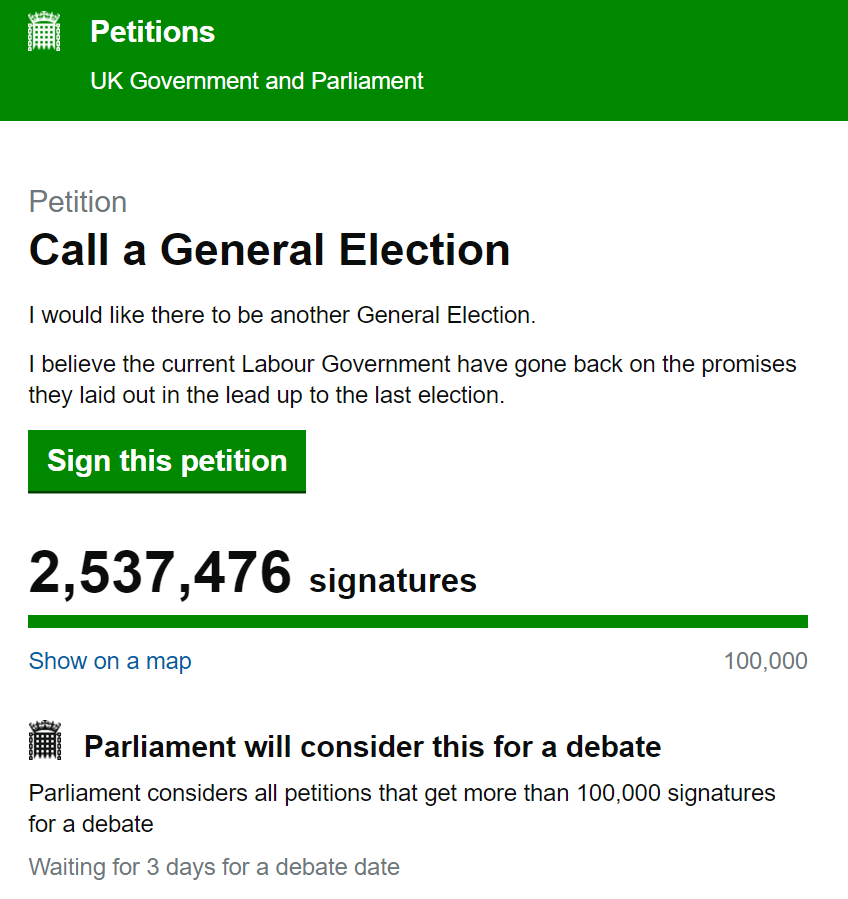This screenshot has height=899, width=848.
Task: Sign this petition using the green button
Action: (167, 461)
